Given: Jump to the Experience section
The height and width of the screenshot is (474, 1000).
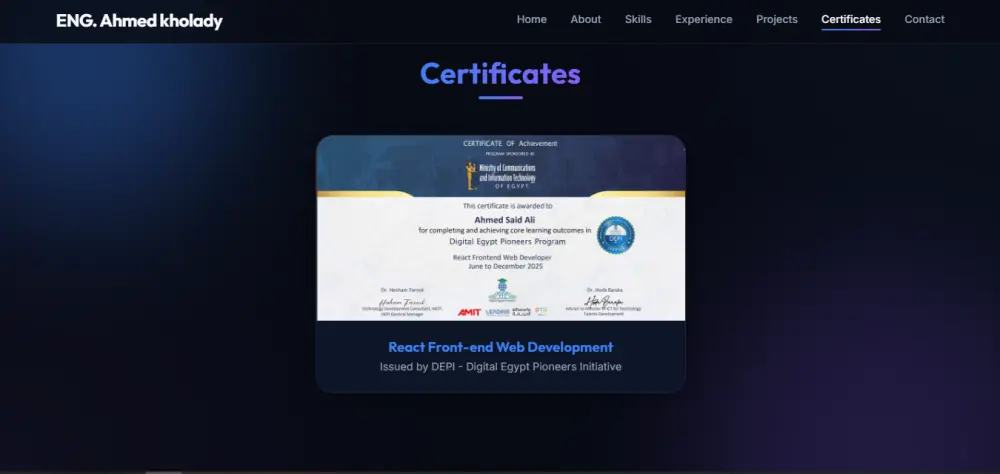Looking at the screenshot, I should click(x=703, y=19).
